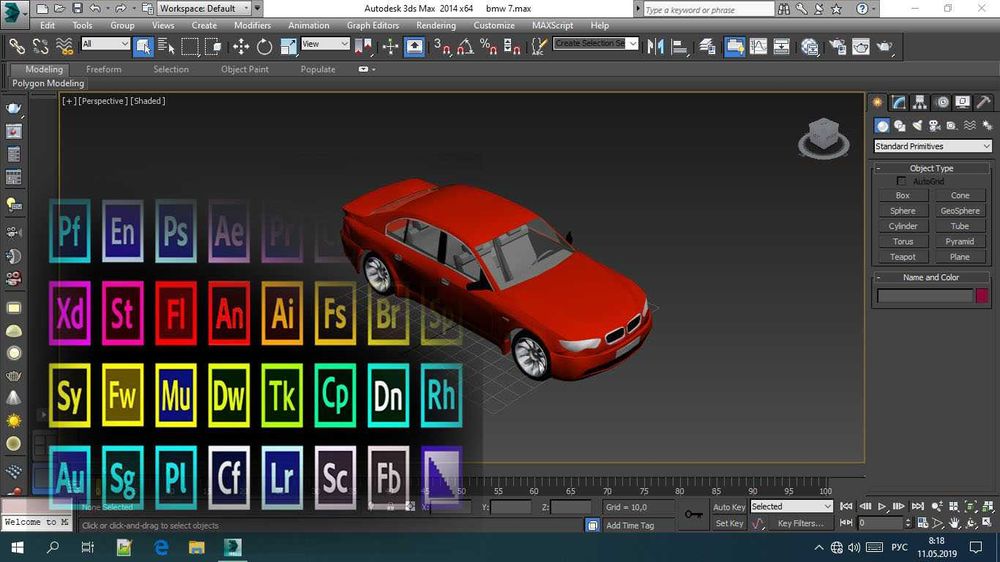Collapse the Object Type rollout
The image size is (1000, 562).
pyautogui.click(x=931, y=168)
